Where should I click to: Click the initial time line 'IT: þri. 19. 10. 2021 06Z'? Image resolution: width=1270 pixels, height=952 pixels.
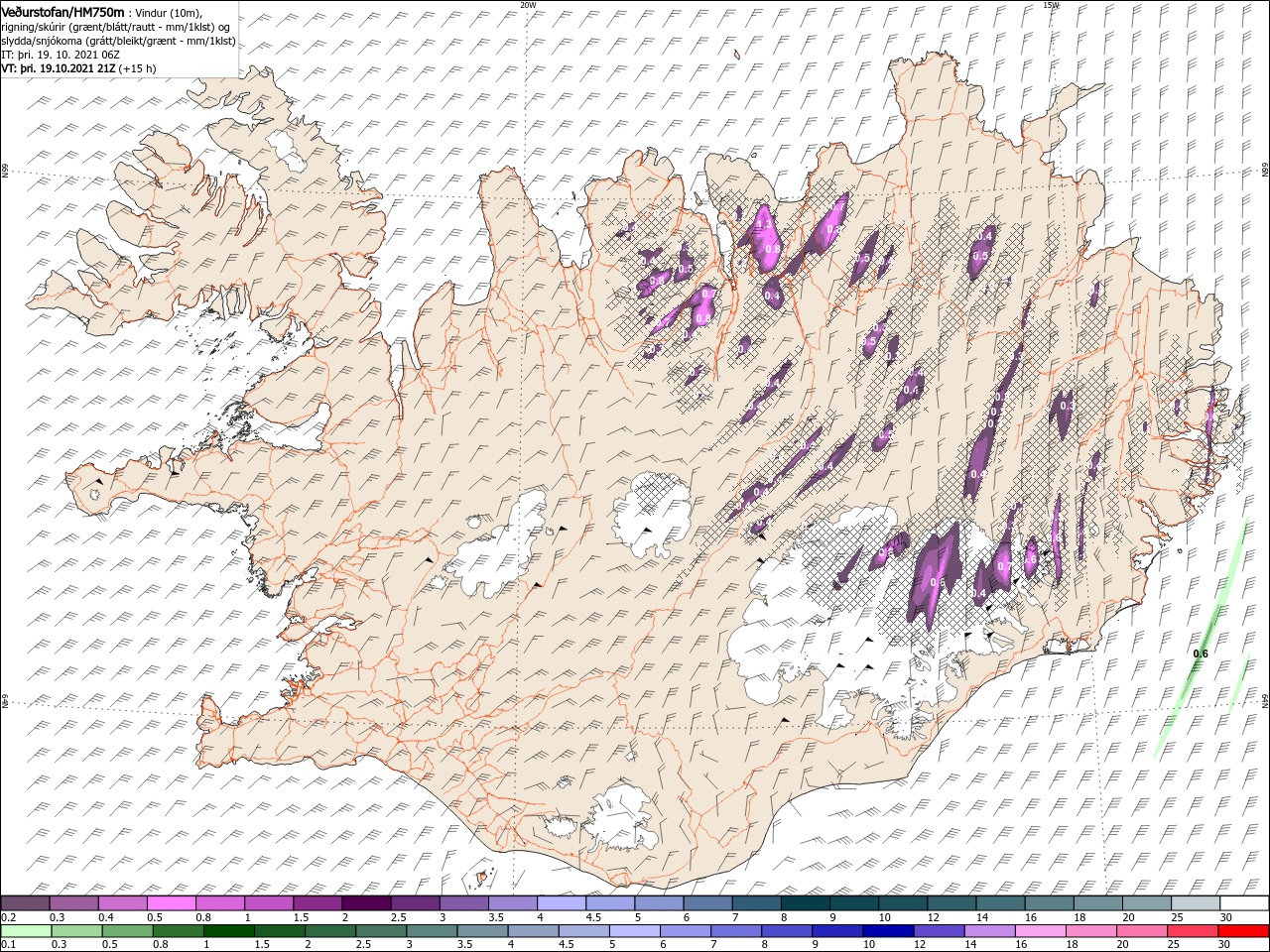click(59, 55)
